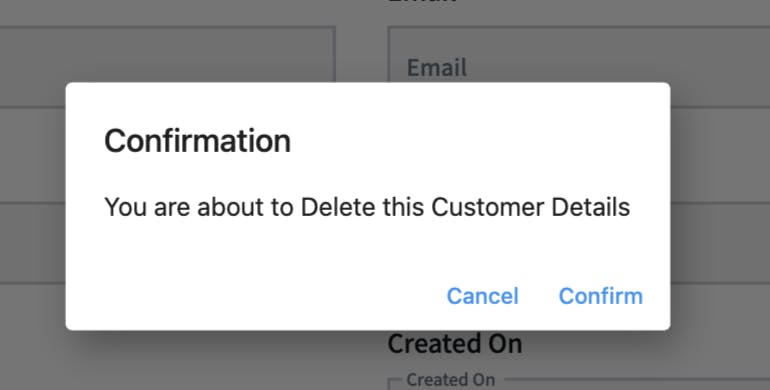Select the Created On outlined field

(x=579, y=384)
